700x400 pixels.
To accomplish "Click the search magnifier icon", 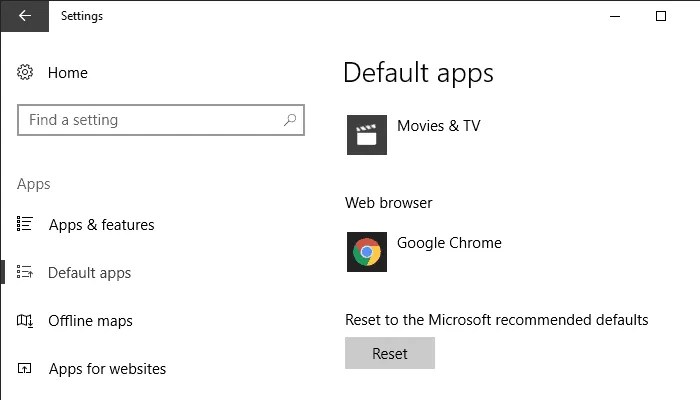I will point(290,120).
